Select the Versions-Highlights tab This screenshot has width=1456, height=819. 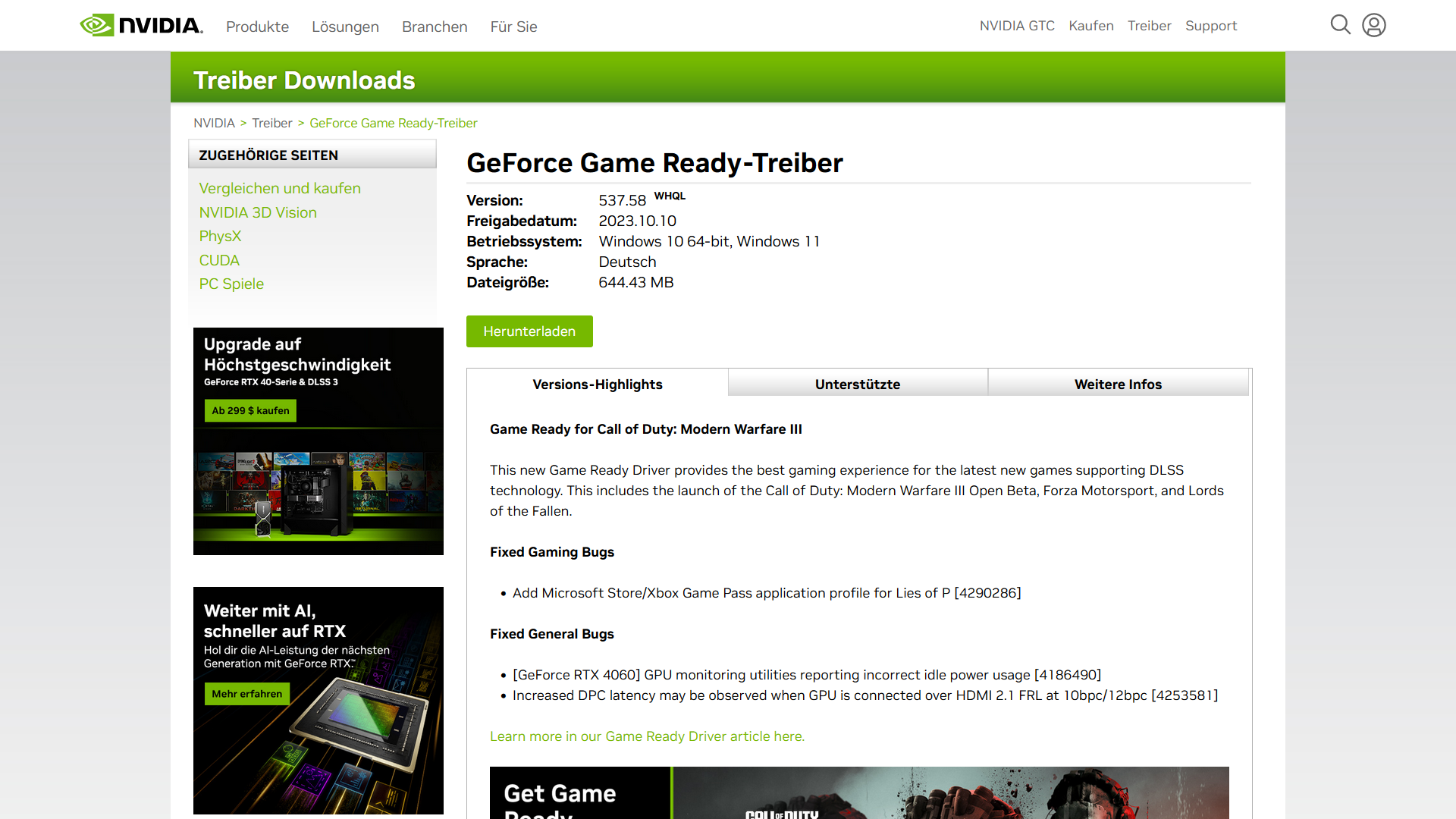[x=598, y=383]
